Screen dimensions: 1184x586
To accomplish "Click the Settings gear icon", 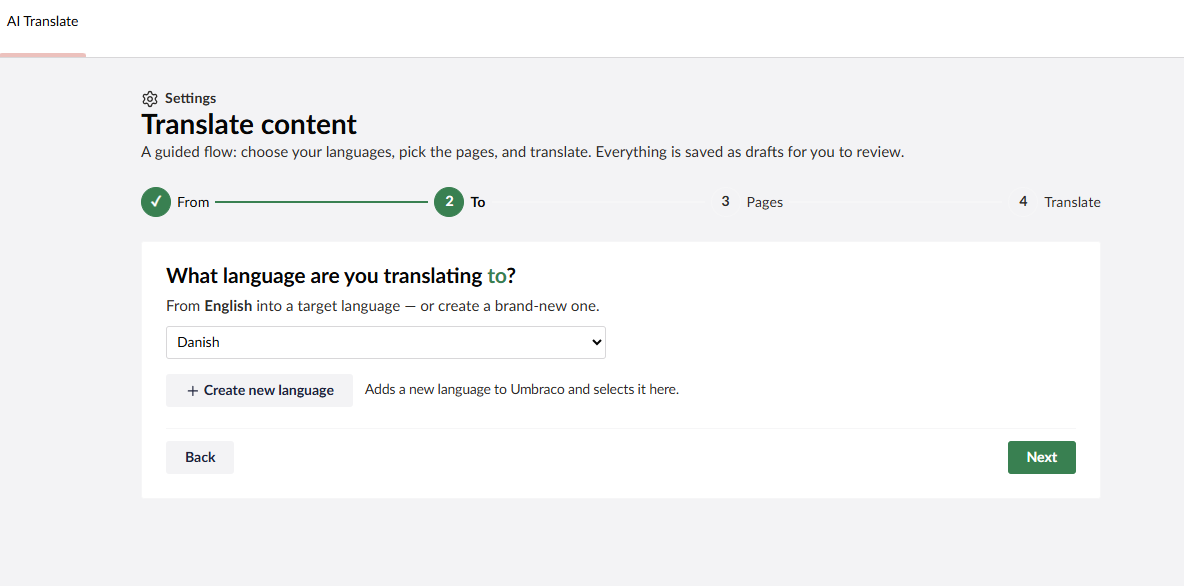I will coord(150,99).
